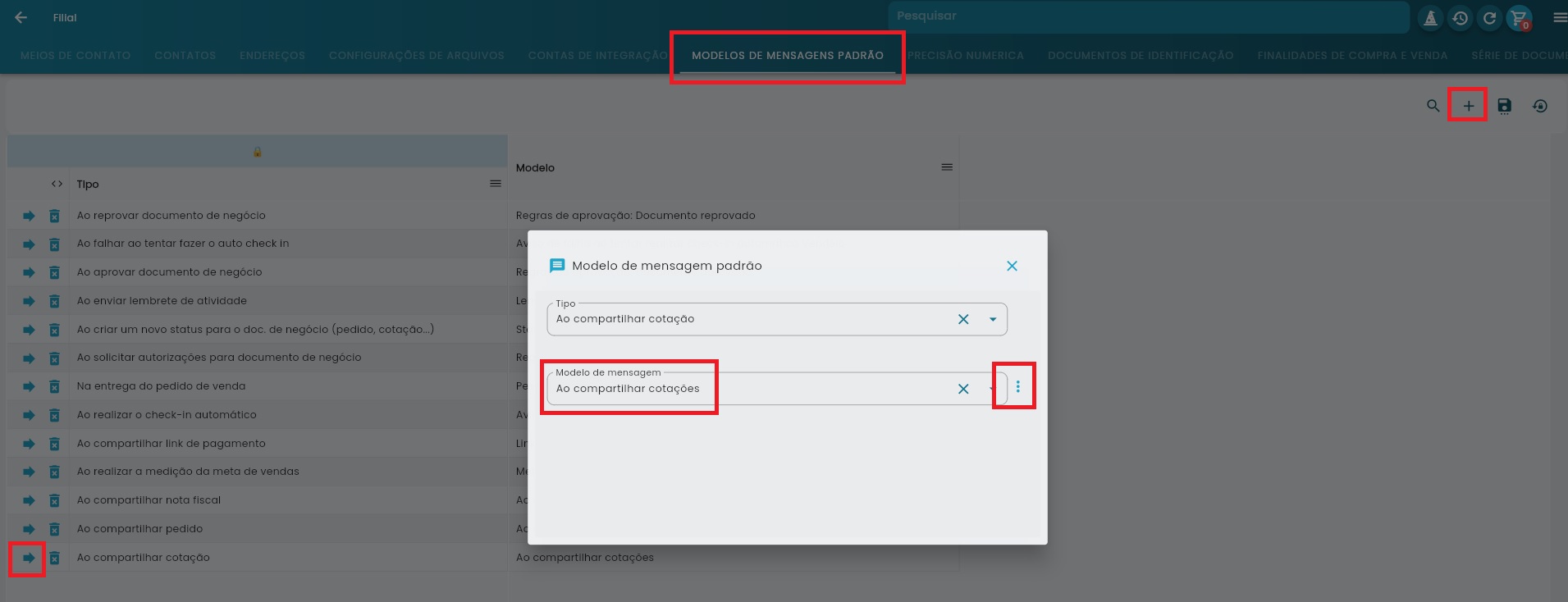
Task: Delete the 'Ao compartilhar pedido' row
Action: 54,529
